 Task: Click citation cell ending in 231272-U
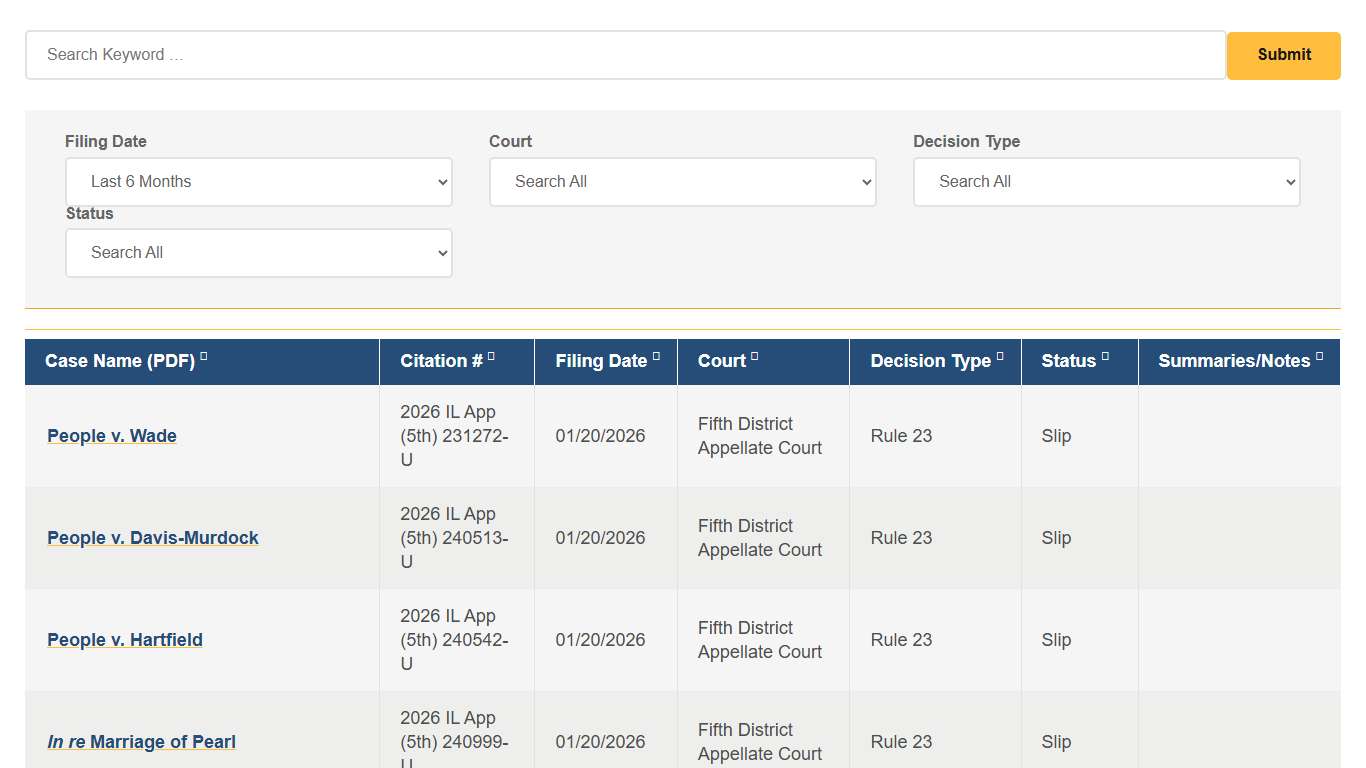pyautogui.click(x=454, y=436)
